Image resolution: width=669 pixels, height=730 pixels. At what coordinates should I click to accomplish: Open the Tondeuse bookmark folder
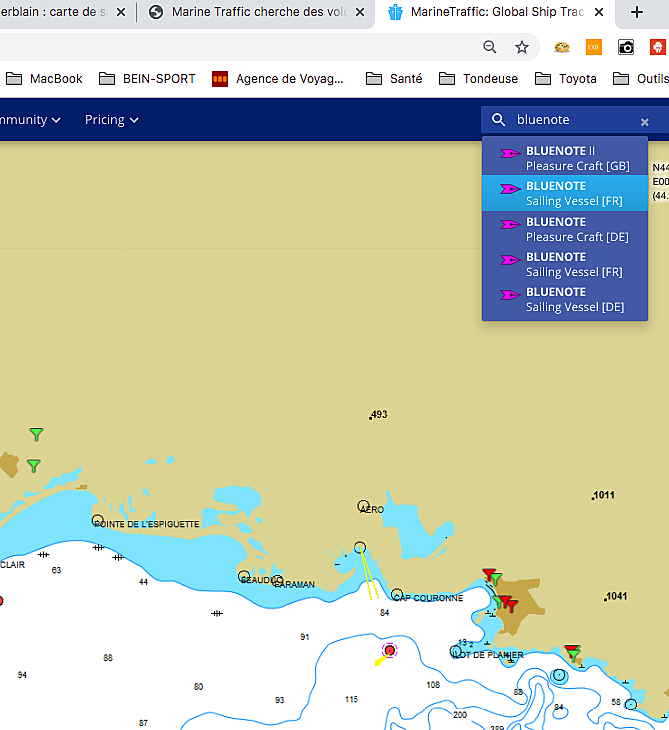click(478, 79)
